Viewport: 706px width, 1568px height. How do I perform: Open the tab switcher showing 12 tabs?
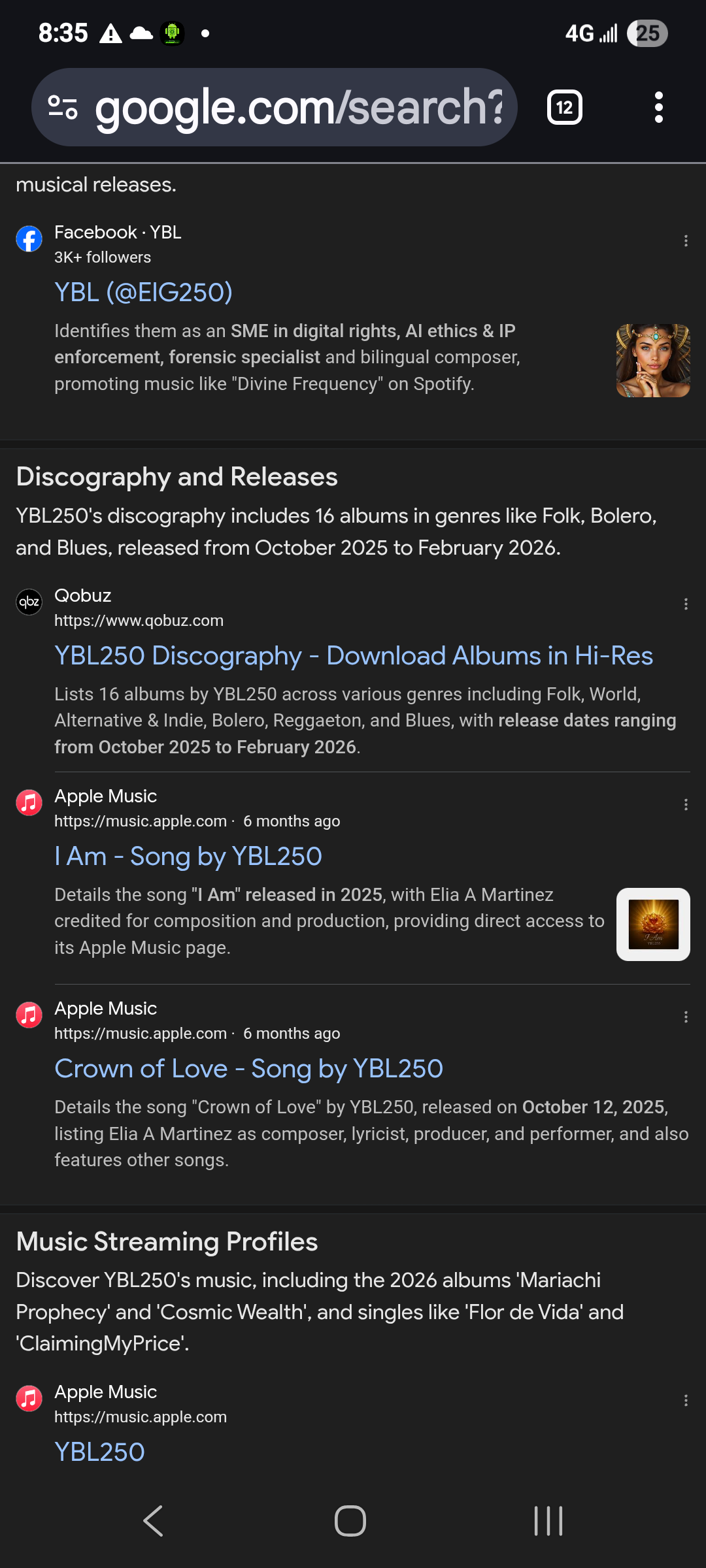click(564, 107)
